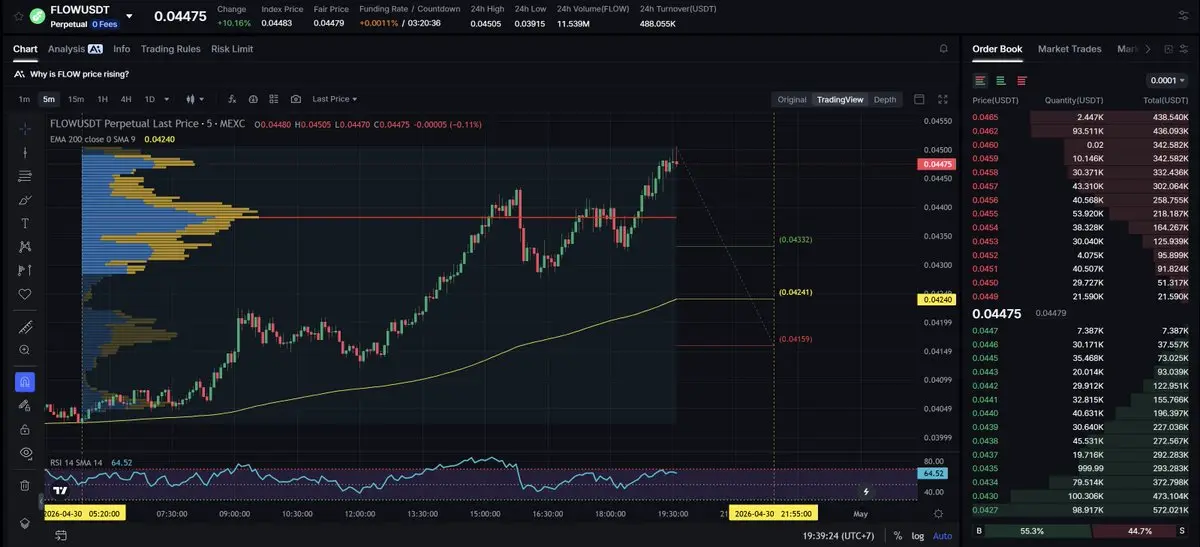Open the Chart tab
This screenshot has width=1200, height=547.
pyautogui.click(x=25, y=49)
